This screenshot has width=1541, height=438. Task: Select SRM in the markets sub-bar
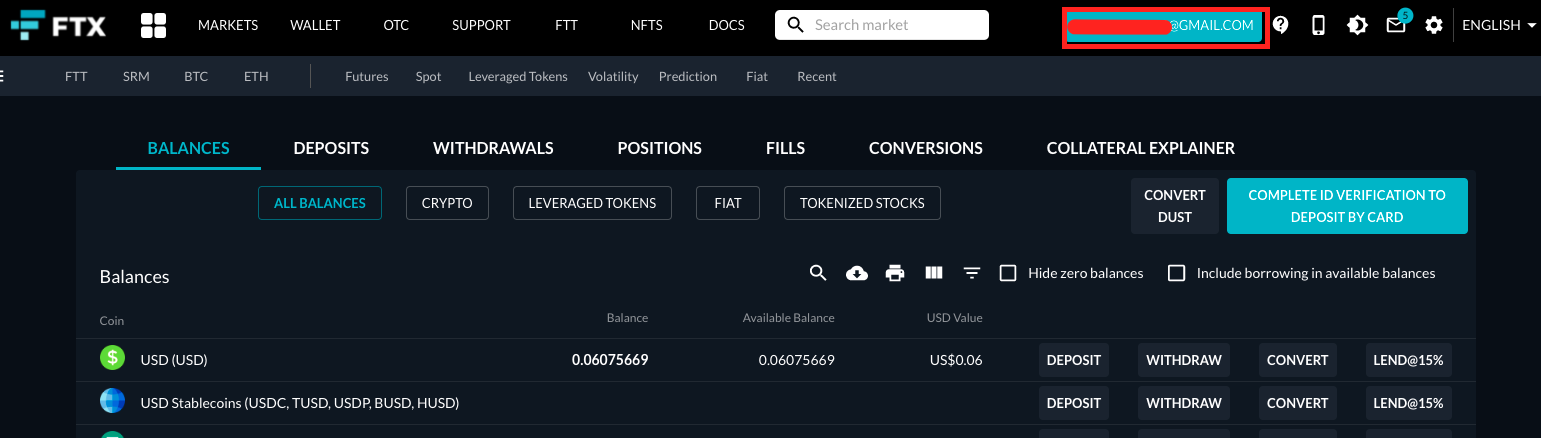click(136, 76)
